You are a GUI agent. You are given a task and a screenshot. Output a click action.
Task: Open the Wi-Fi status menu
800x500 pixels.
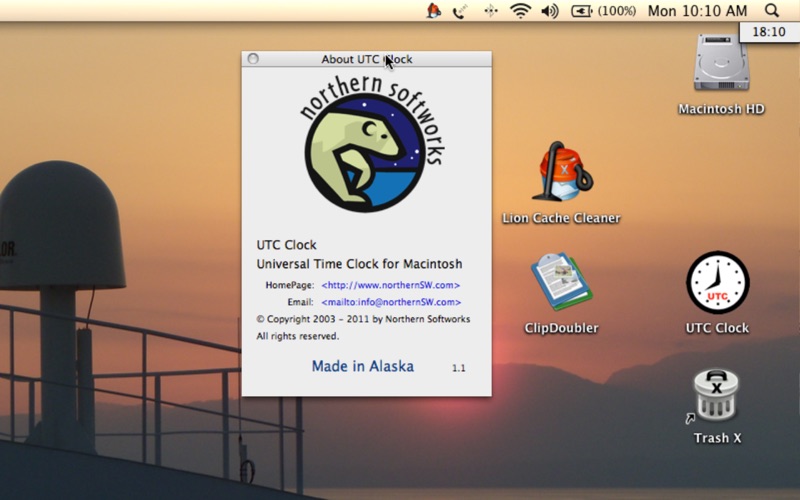520,10
